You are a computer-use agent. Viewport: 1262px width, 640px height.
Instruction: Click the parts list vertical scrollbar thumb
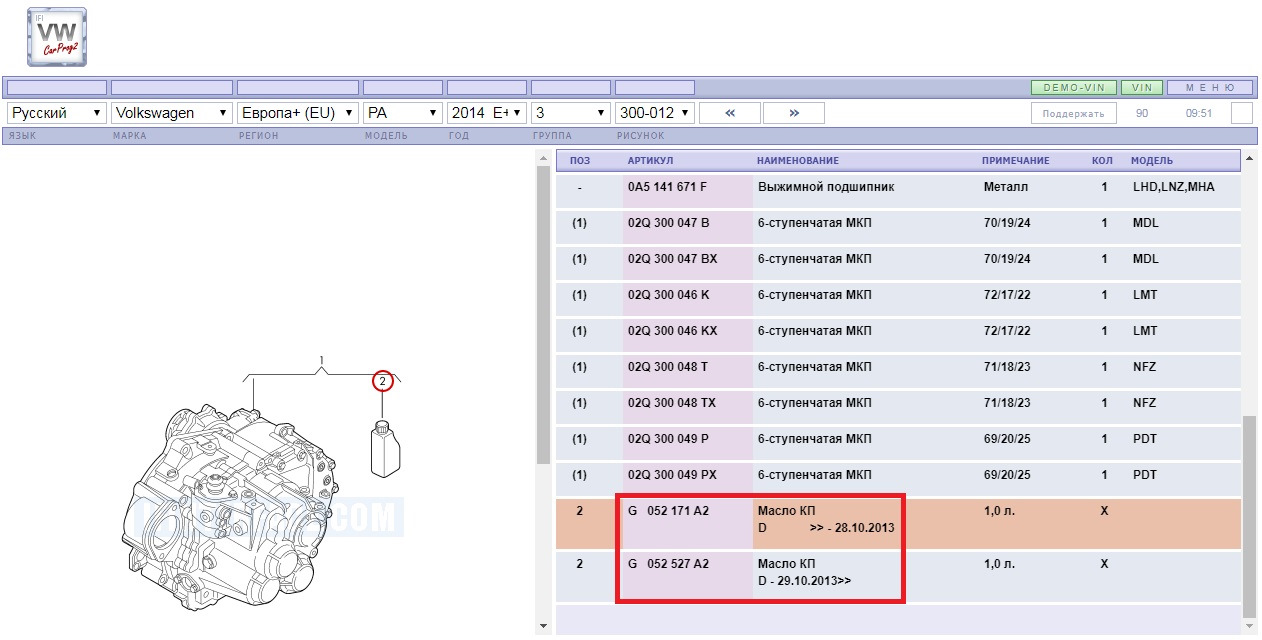point(1248,516)
